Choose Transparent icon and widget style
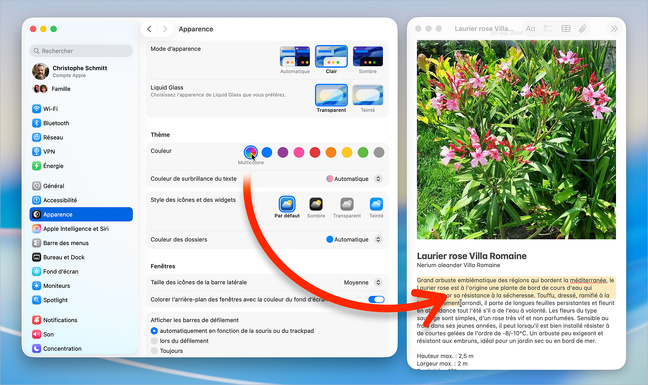This screenshot has width=648, height=385. click(x=347, y=207)
